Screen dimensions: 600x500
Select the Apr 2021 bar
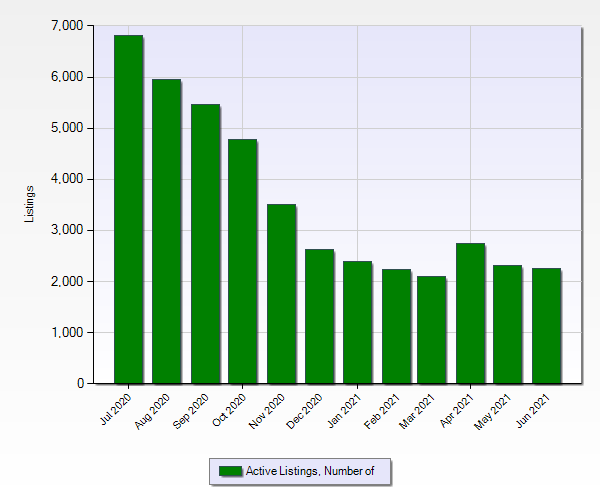point(470,314)
